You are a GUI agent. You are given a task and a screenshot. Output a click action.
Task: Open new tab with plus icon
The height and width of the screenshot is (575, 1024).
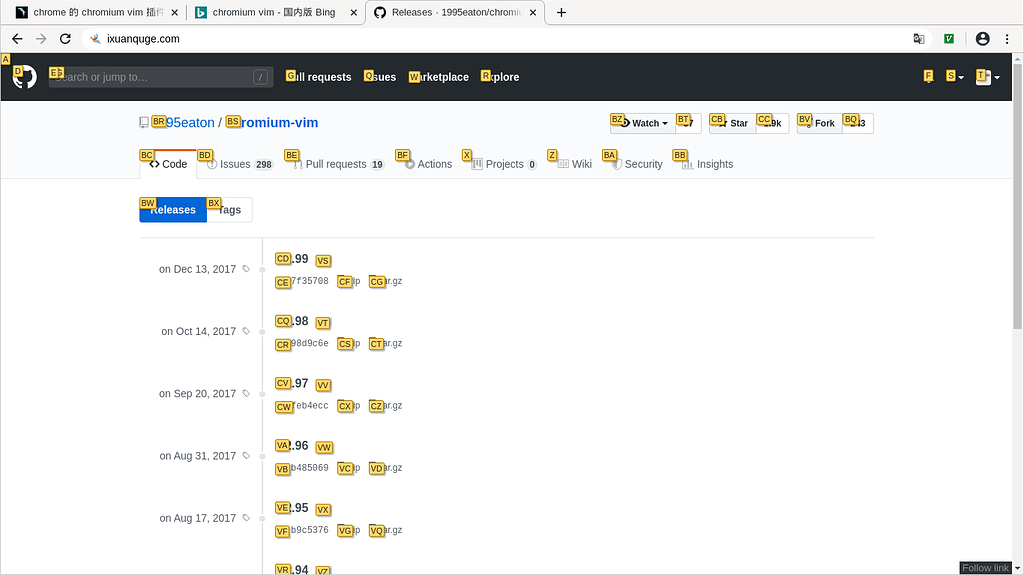(561, 12)
